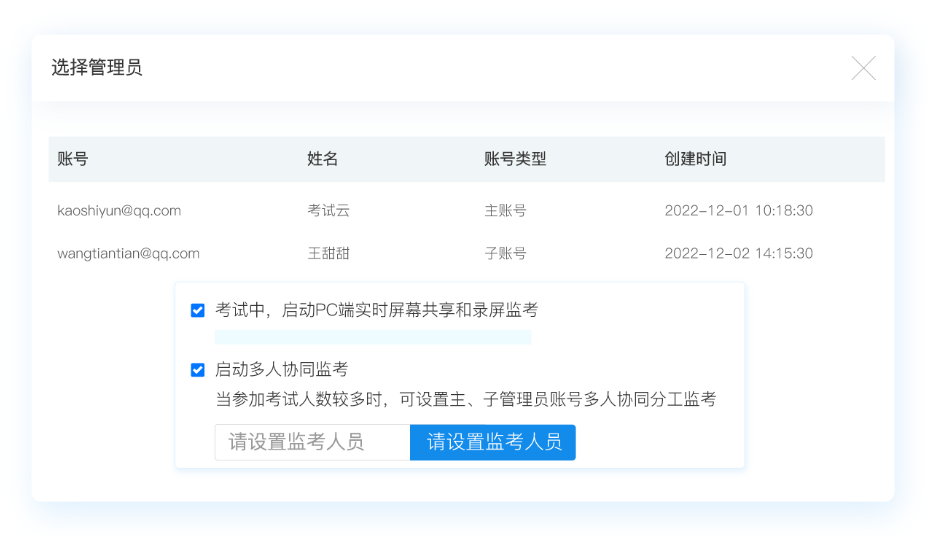927x537 pixels.
Task: Click the 姓名 column header
Action: 323,159
